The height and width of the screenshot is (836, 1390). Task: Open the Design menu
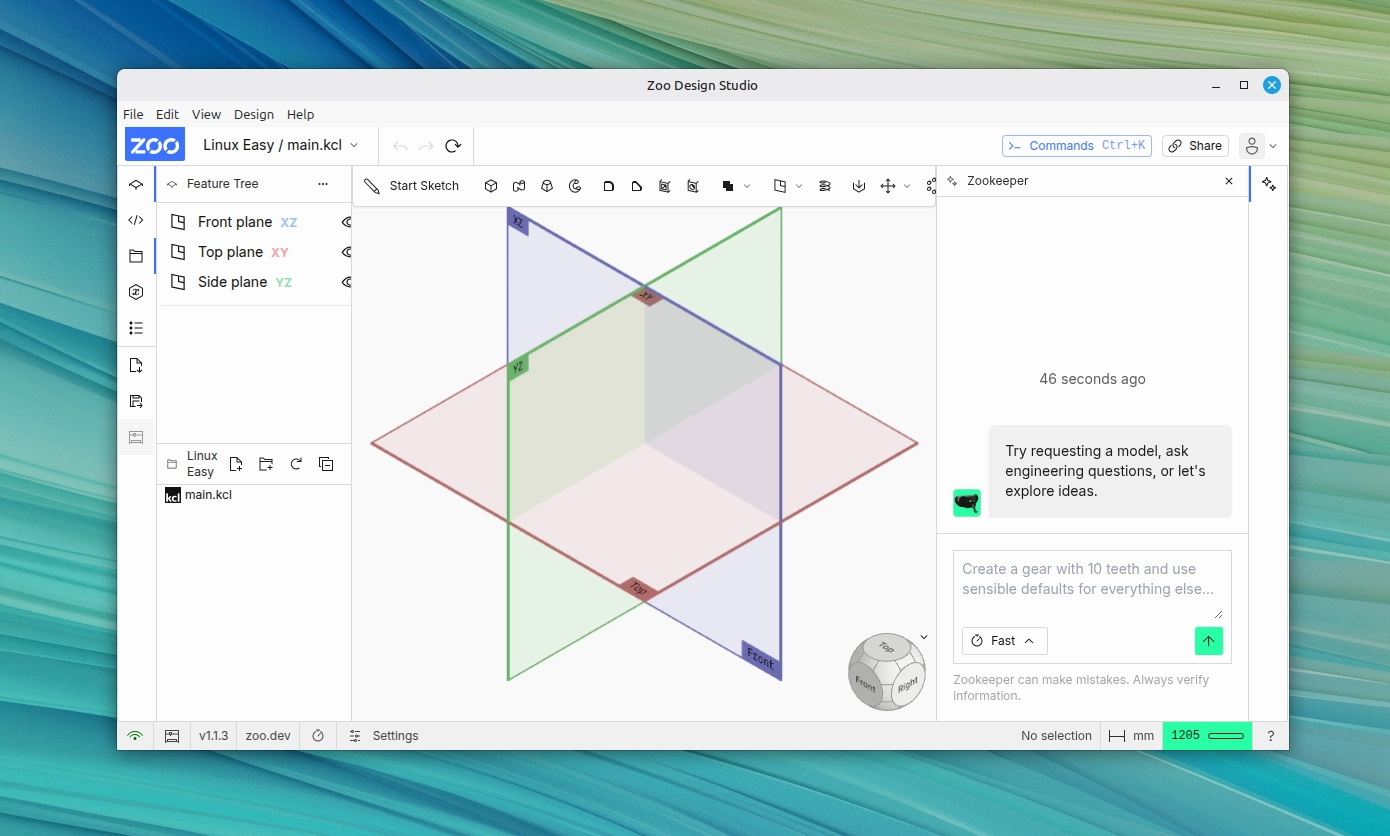tap(253, 114)
